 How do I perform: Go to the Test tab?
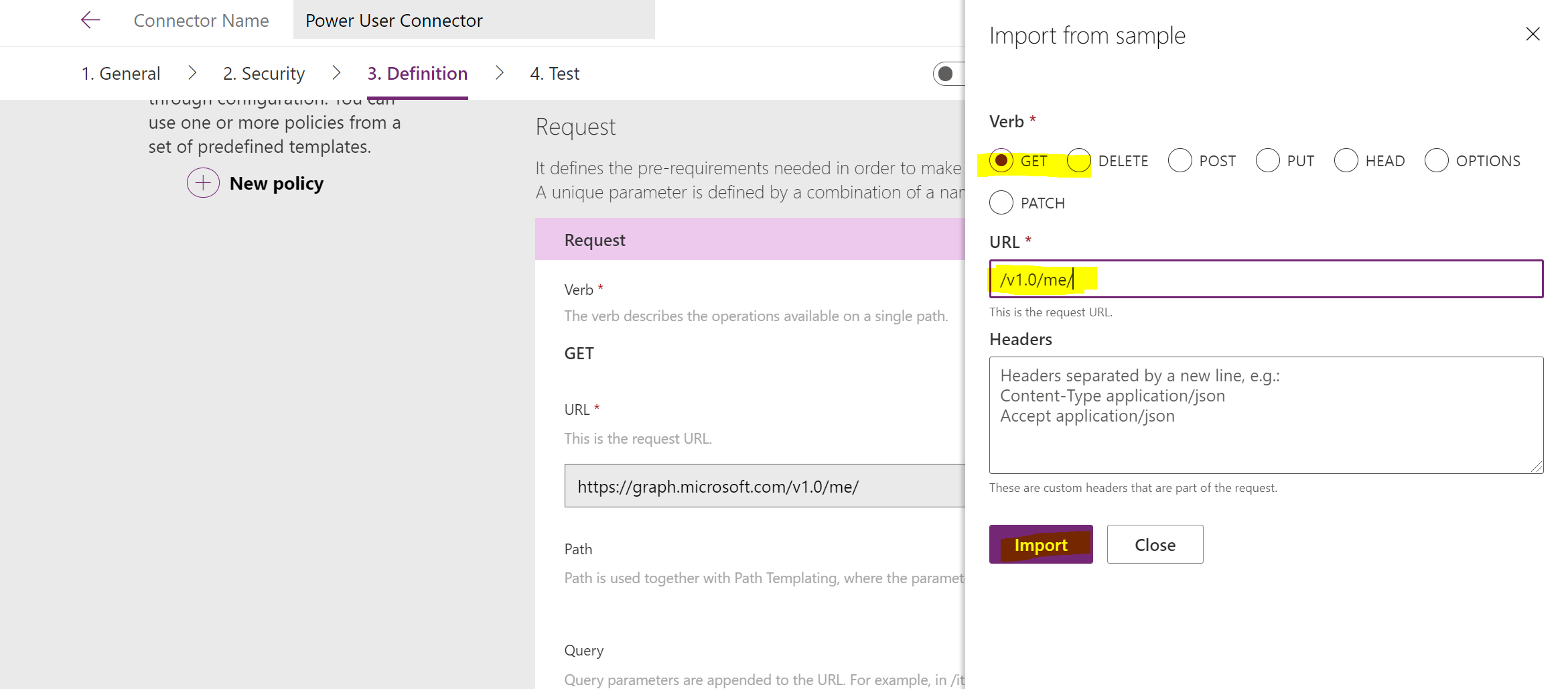554,73
